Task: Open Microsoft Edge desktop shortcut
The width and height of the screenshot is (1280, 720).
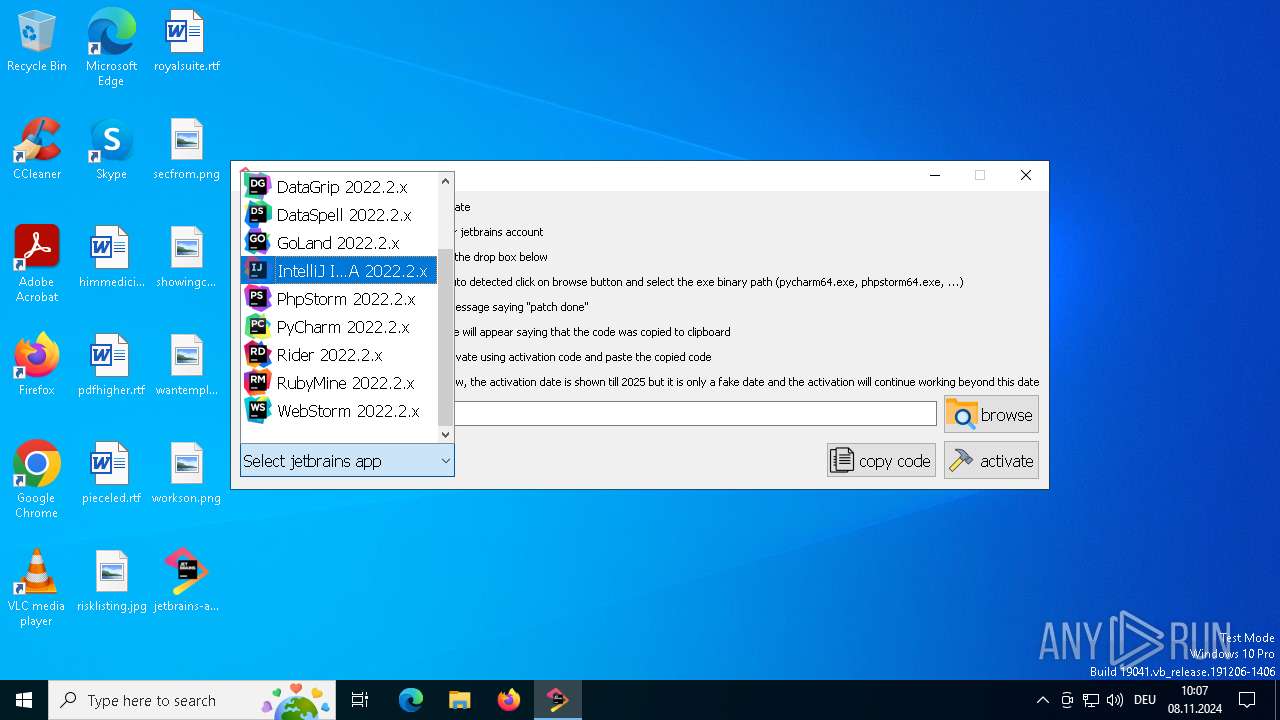Action: (111, 48)
